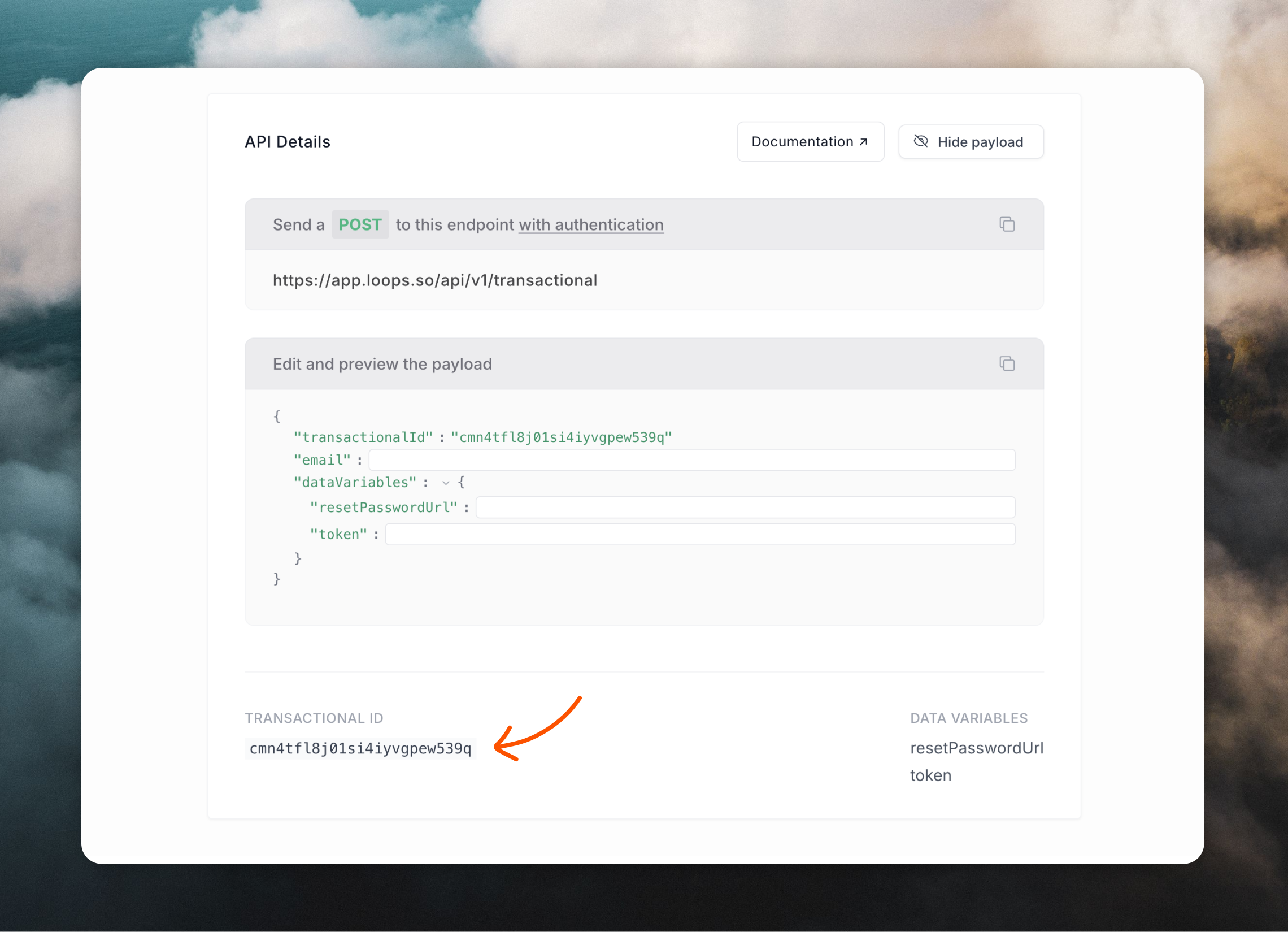This screenshot has width=1288, height=932.
Task: Click the crossed-eye icon on Hide payload
Action: [x=921, y=141]
